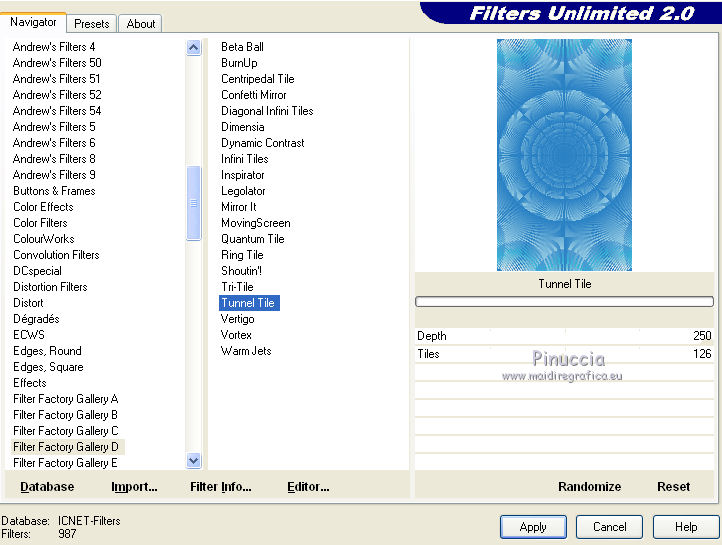The height and width of the screenshot is (545, 722).
Task: Select Filter Factory Gallery A
Action: [x=66, y=399]
